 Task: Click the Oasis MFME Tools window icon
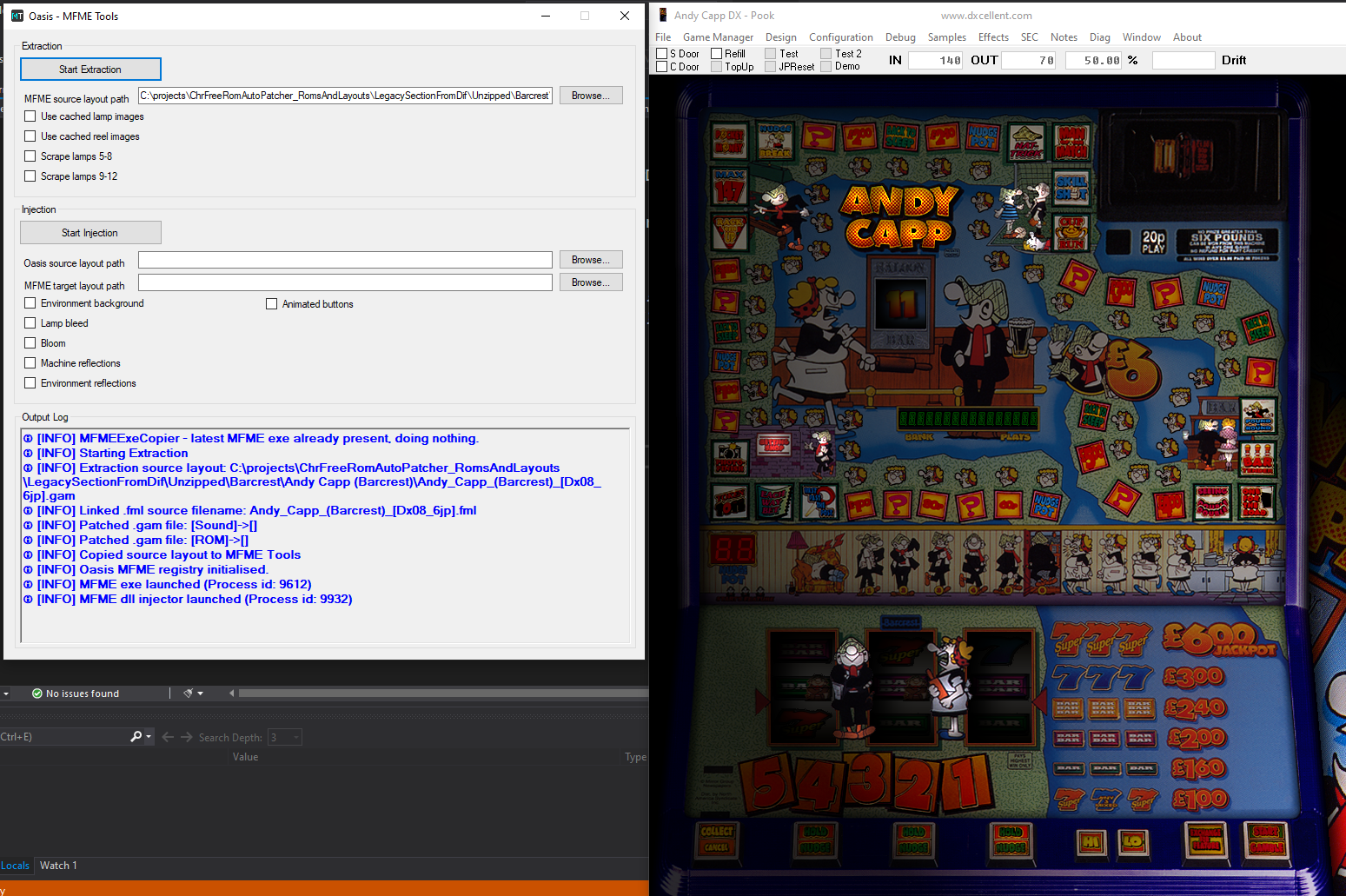tap(17, 16)
